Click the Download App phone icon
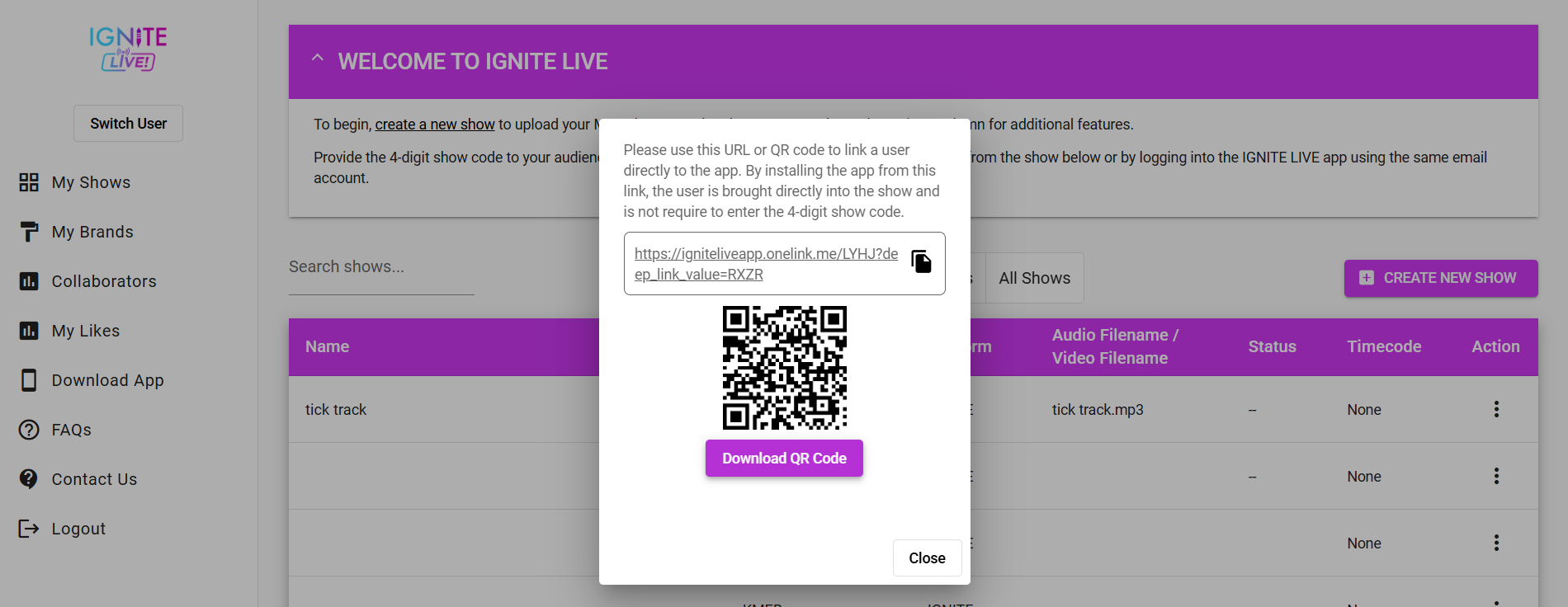 coord(29,380)
